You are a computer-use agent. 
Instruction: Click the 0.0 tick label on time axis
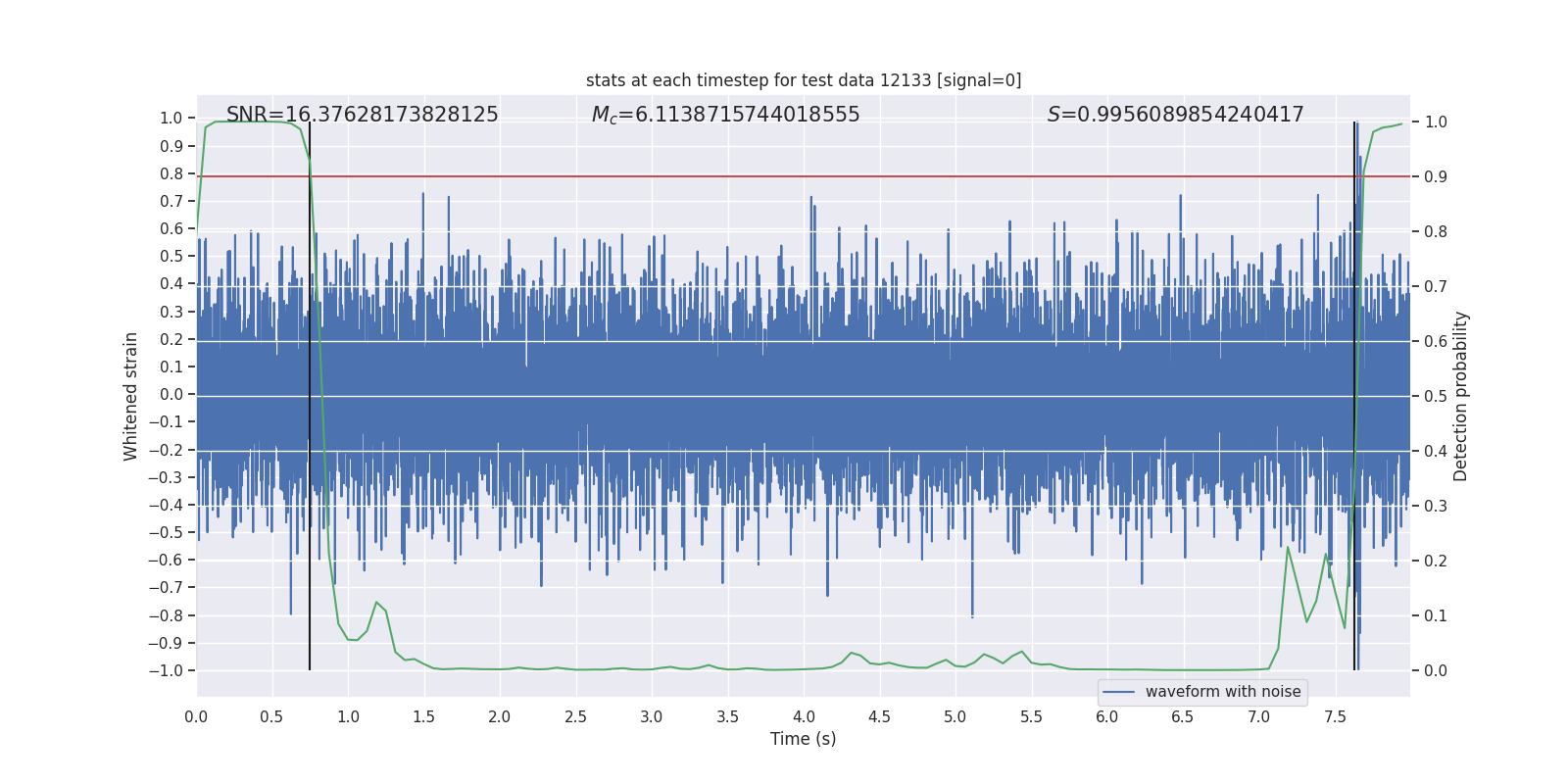(196, 716)
